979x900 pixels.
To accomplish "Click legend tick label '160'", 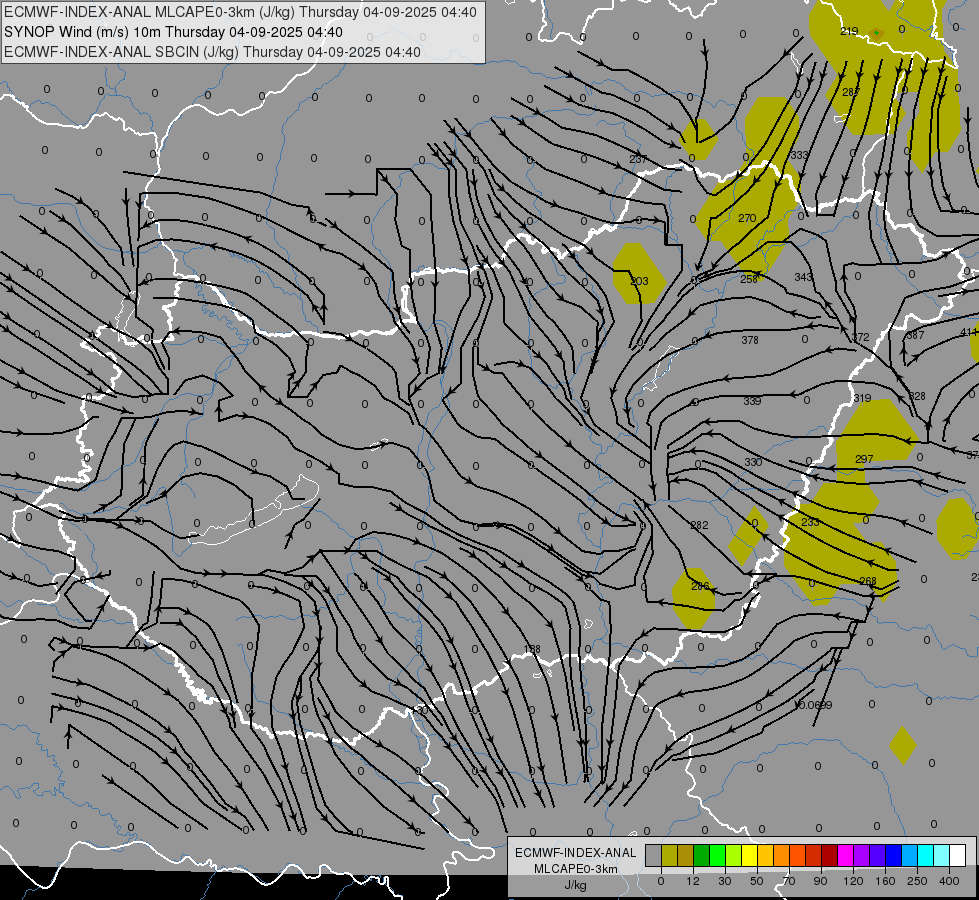I will [885, 881].
